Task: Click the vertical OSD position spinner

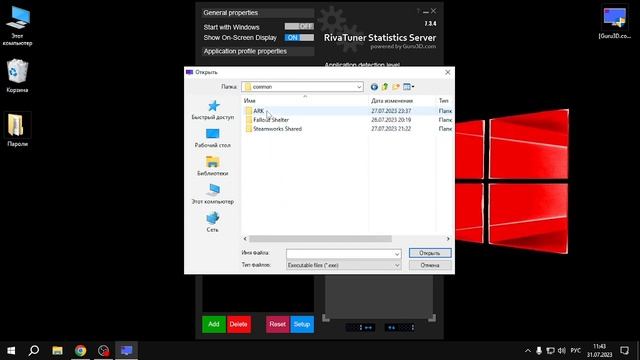Action: click(x=400, y=327)
